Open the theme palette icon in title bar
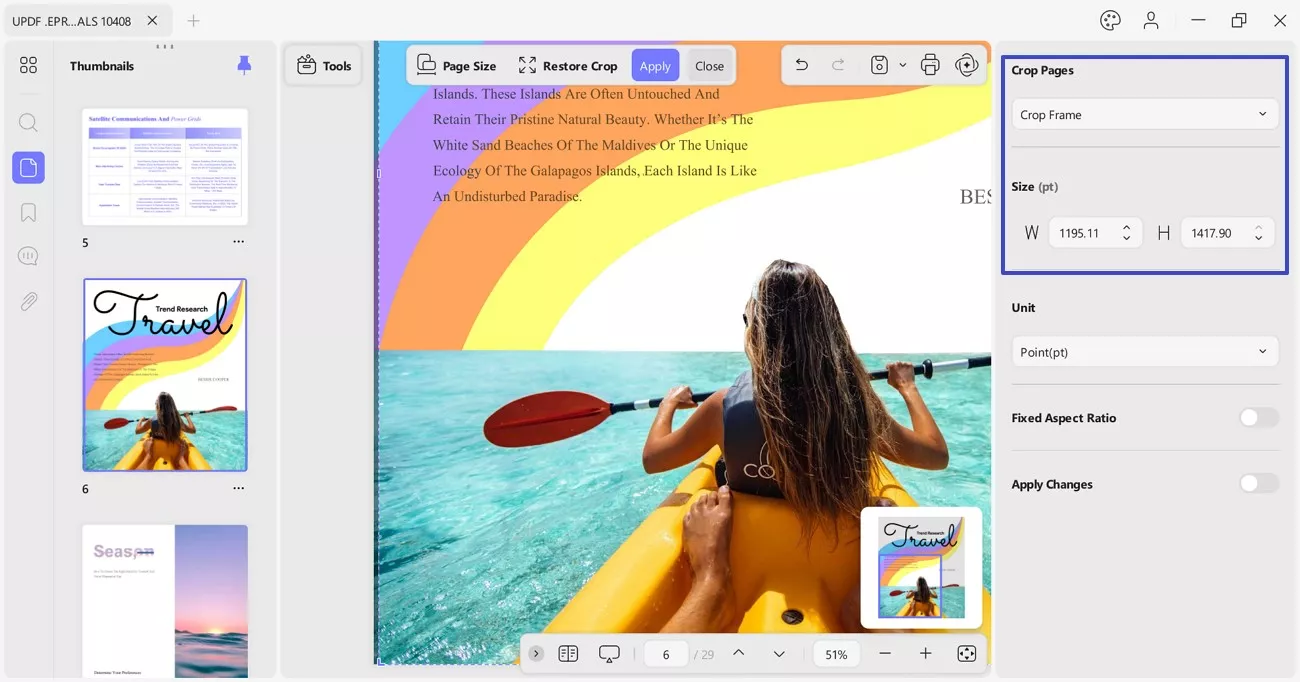This screenshot has height=682, width=1300. click(1110, 20)
